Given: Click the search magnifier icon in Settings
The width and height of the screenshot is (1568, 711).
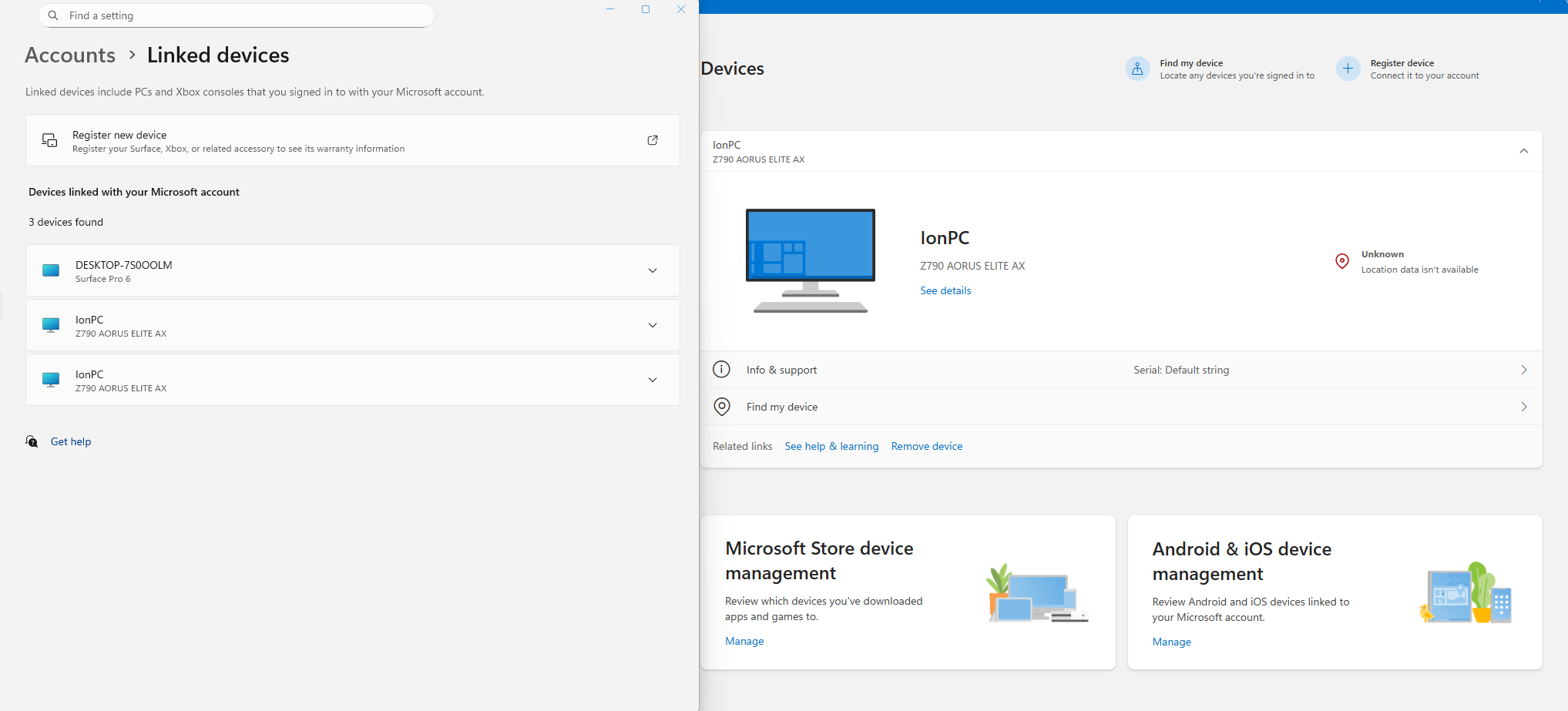Looking at the screenshot, I should pyautogui.click(x=53, y=15).
